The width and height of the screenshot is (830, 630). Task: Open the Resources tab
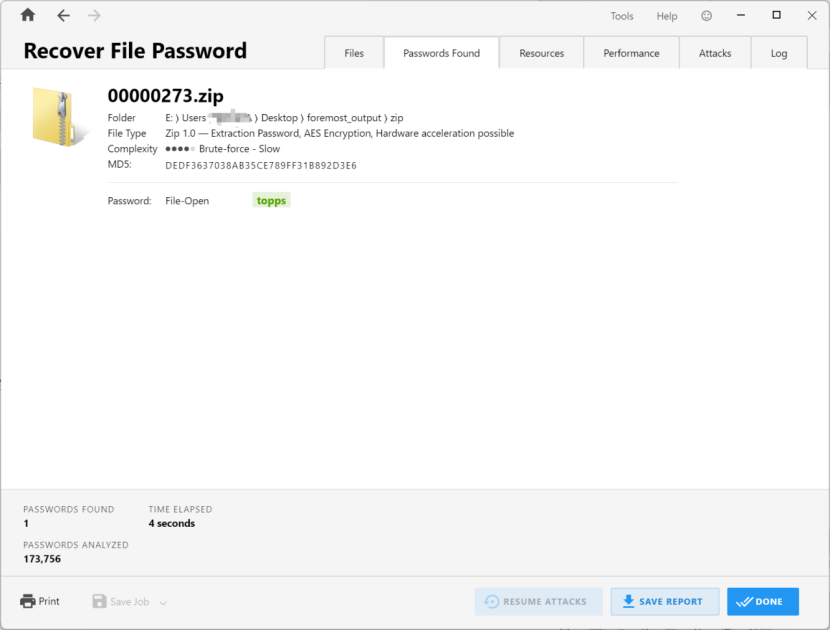tap(541, 53)
